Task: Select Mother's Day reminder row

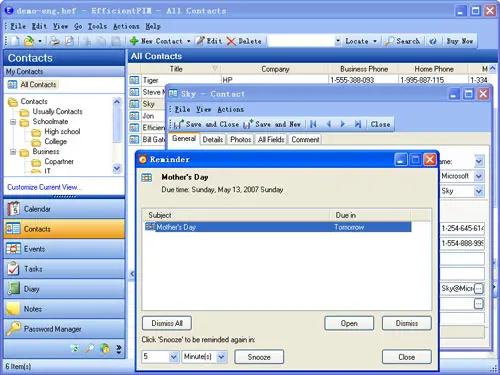Action: click(277, 227)
